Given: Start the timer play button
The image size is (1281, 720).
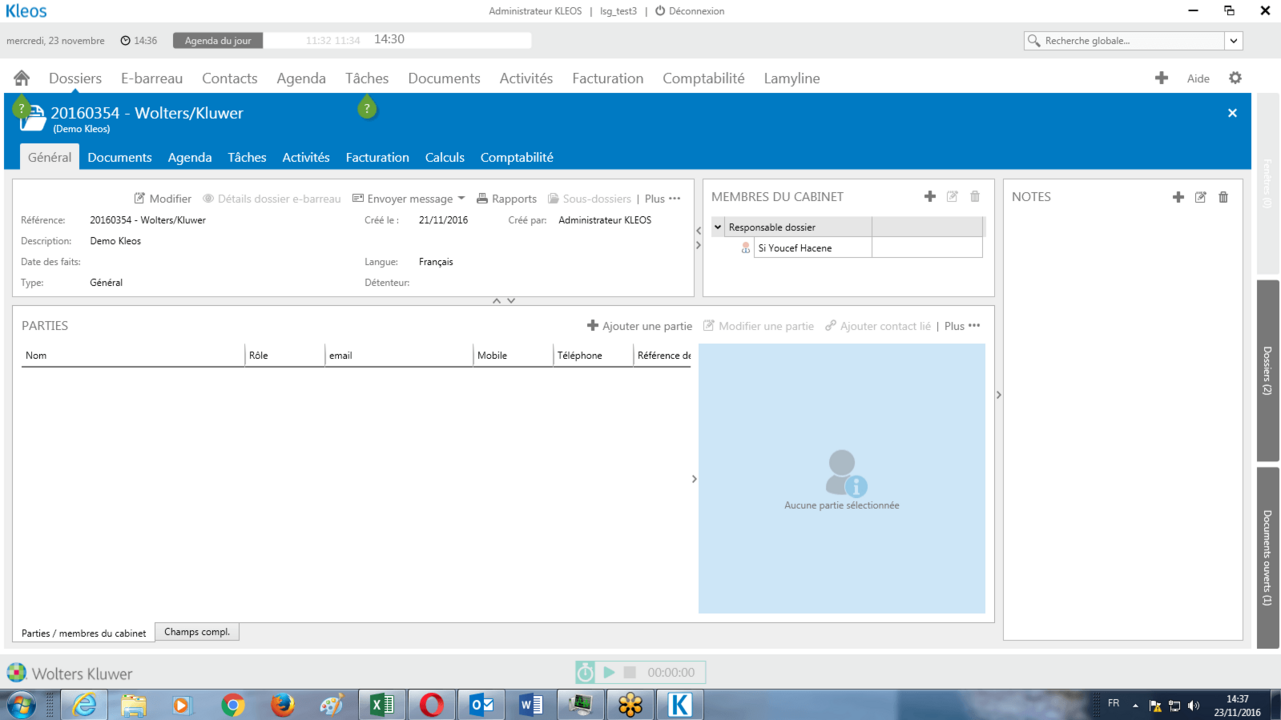Looking at the screenshot, I should 609,673.
